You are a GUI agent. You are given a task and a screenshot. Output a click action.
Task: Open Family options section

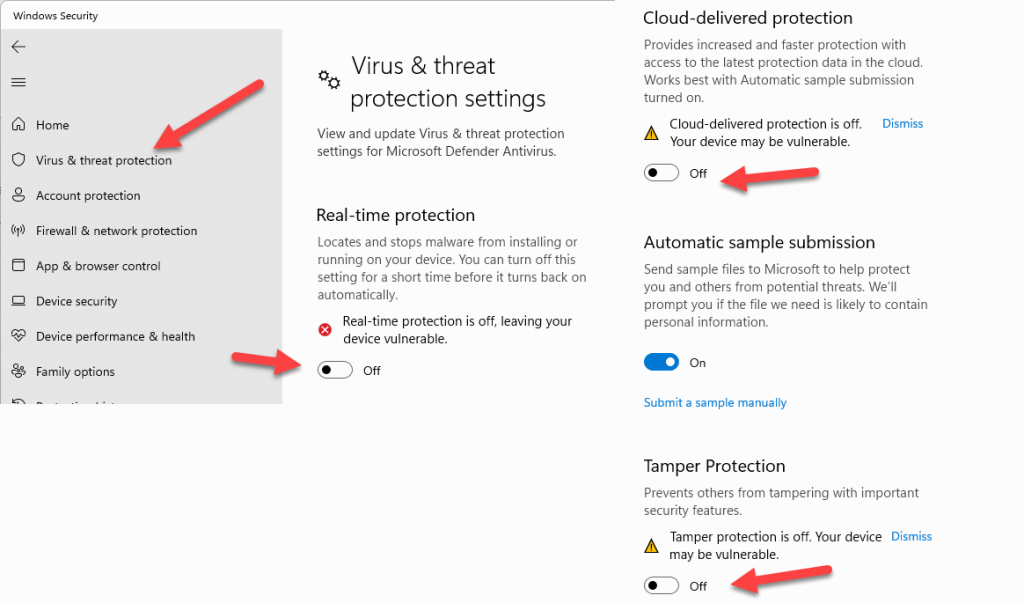point(75,371)
